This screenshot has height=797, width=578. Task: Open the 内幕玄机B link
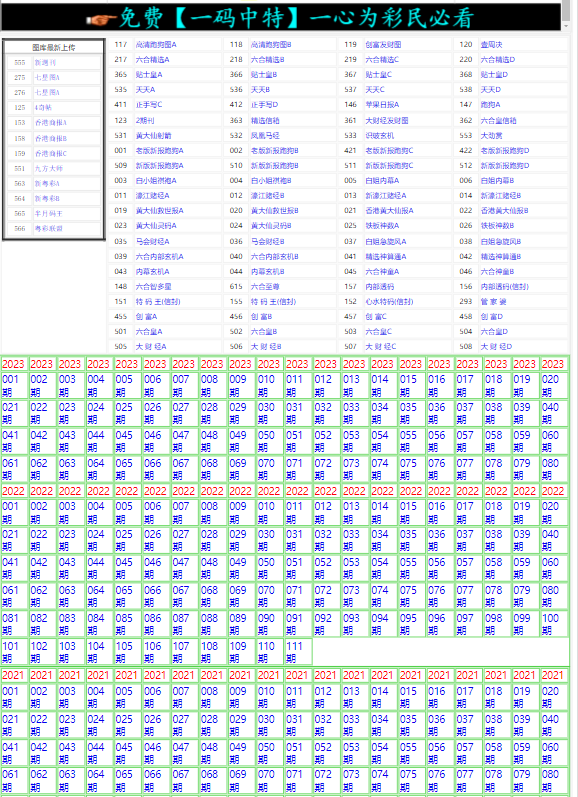coord(267,272)
